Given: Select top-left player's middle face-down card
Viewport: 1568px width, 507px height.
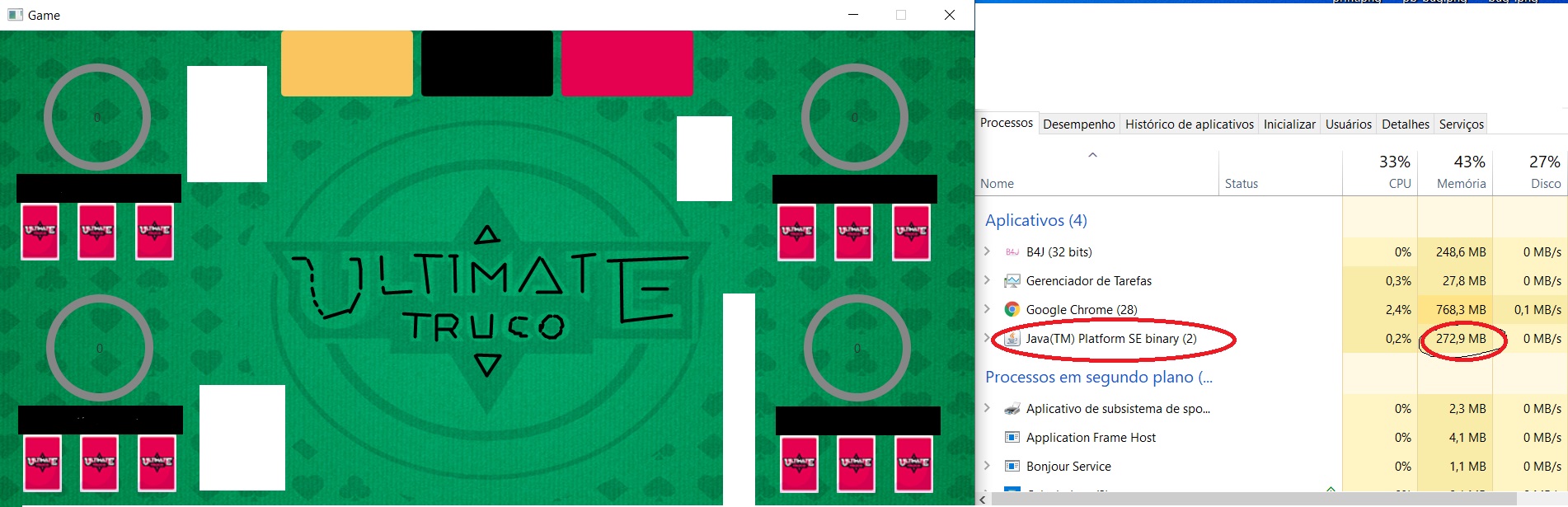Looking at the screenshot, I should (97, 232).
